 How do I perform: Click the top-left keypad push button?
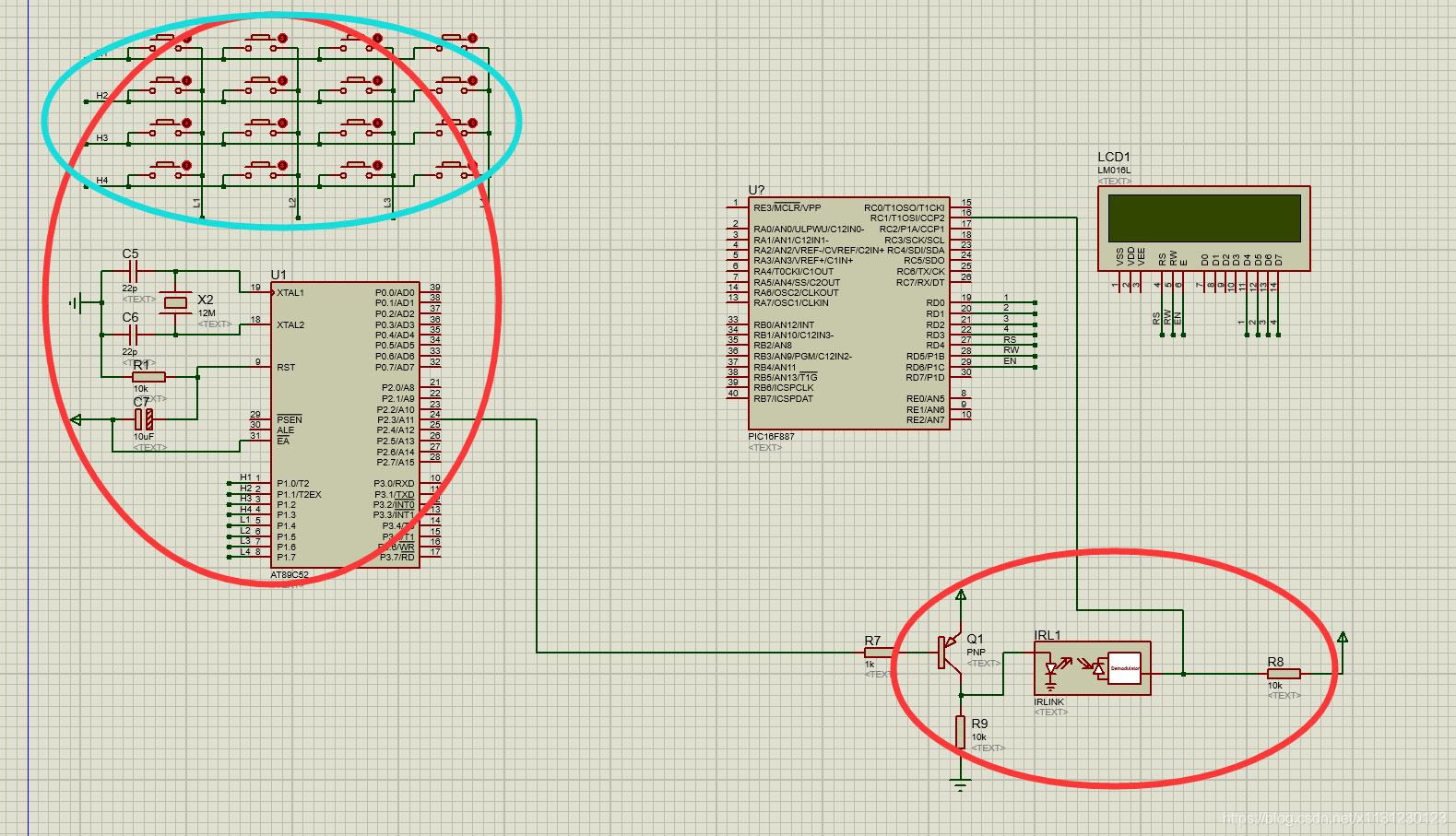point(169,40)
